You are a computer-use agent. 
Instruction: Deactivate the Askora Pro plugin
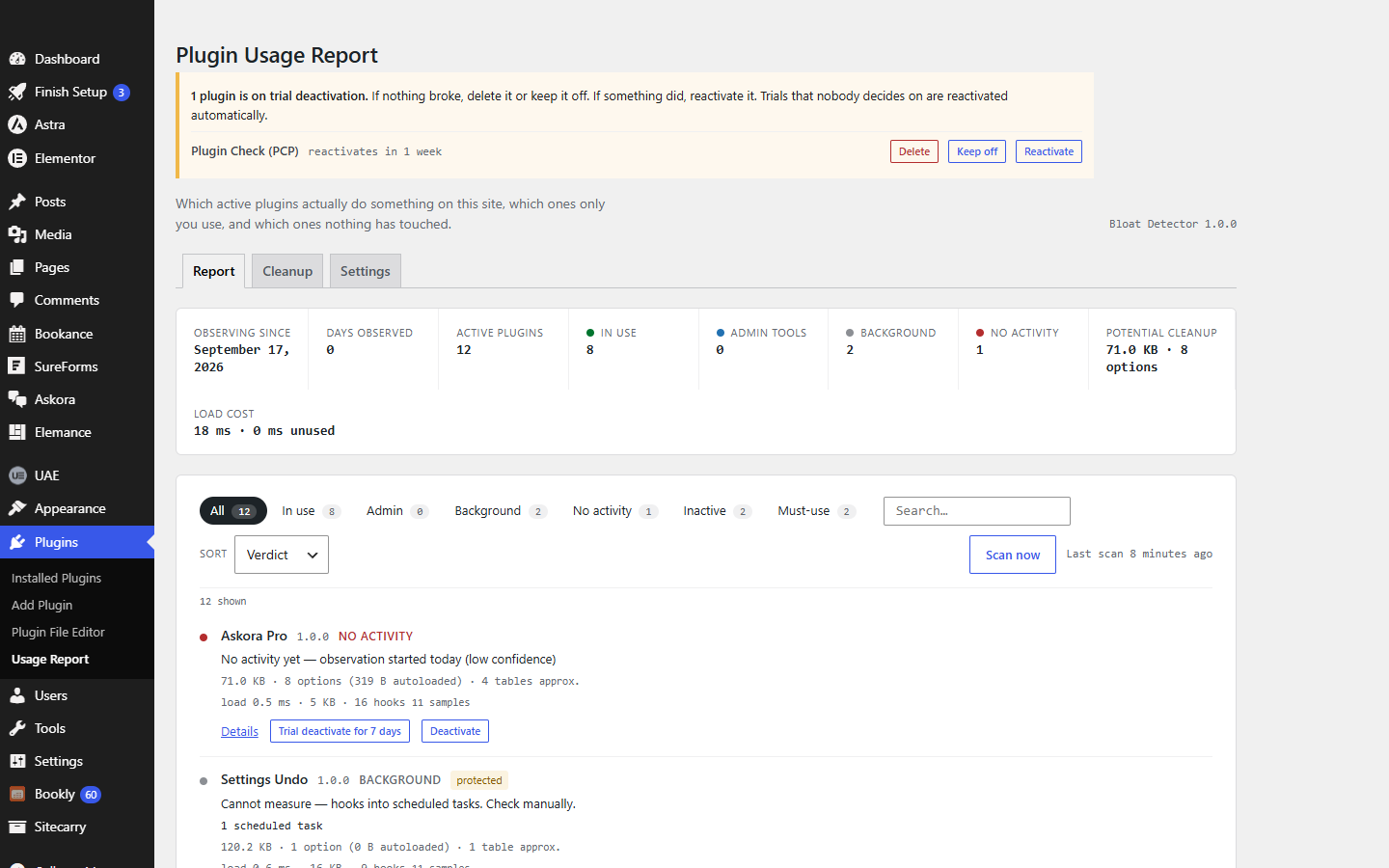455,731
